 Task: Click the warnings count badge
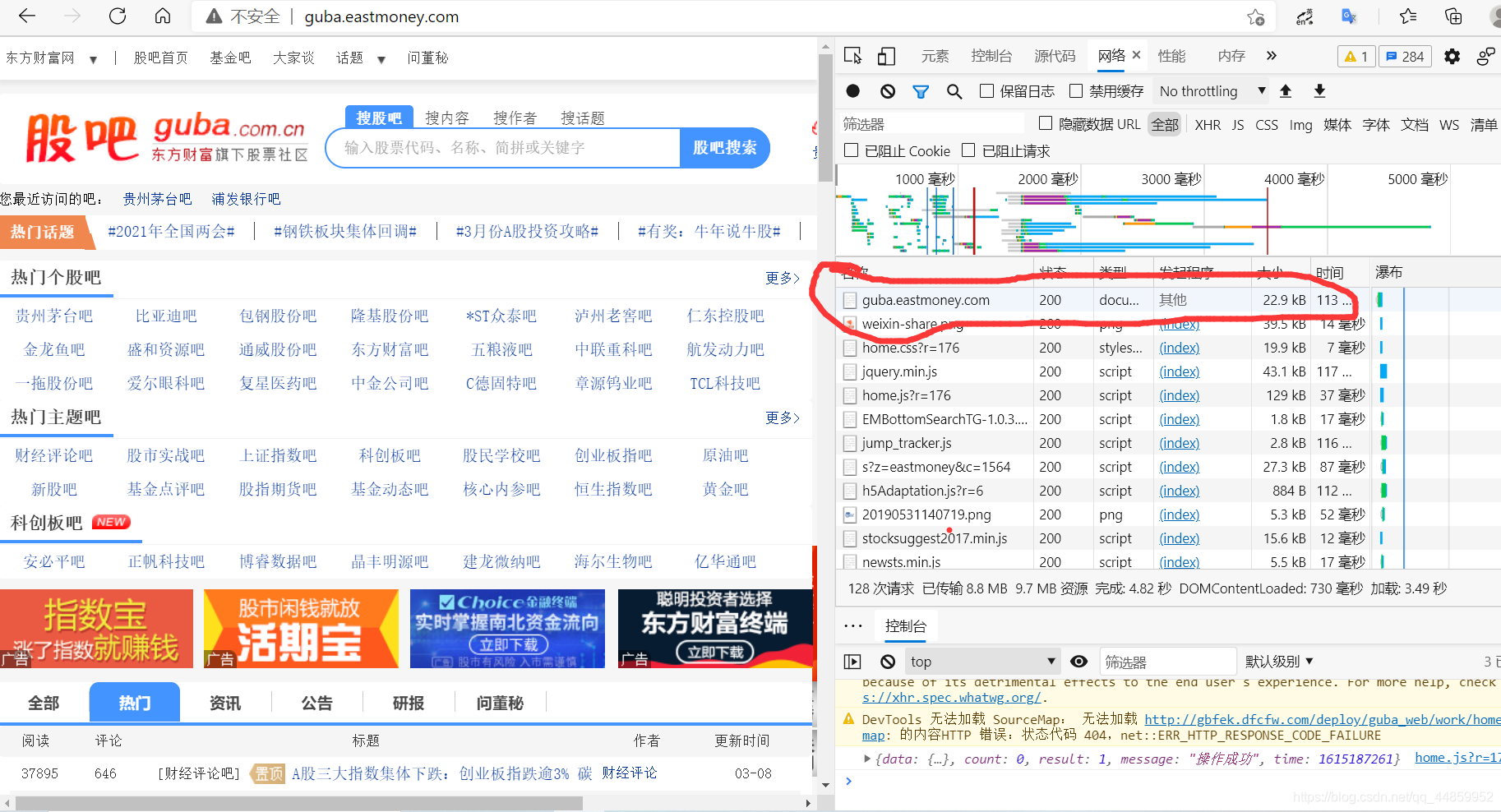pyautogui.click(x=1356, y=56)
